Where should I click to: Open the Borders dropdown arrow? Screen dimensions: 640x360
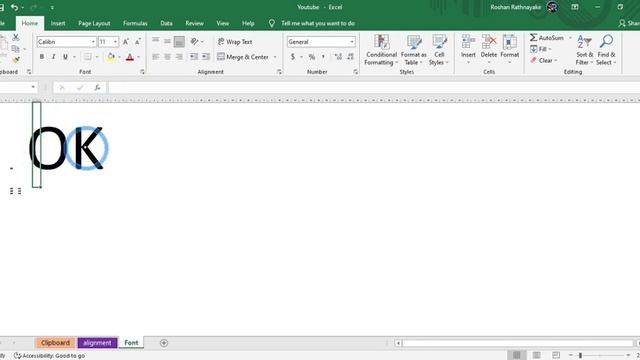click(97, 57)
